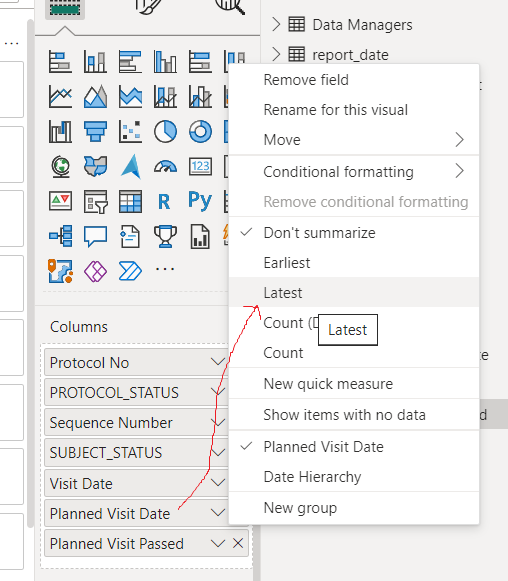Select the Card 123 visual
The image size is (508, 581).
tap(200, 166)
